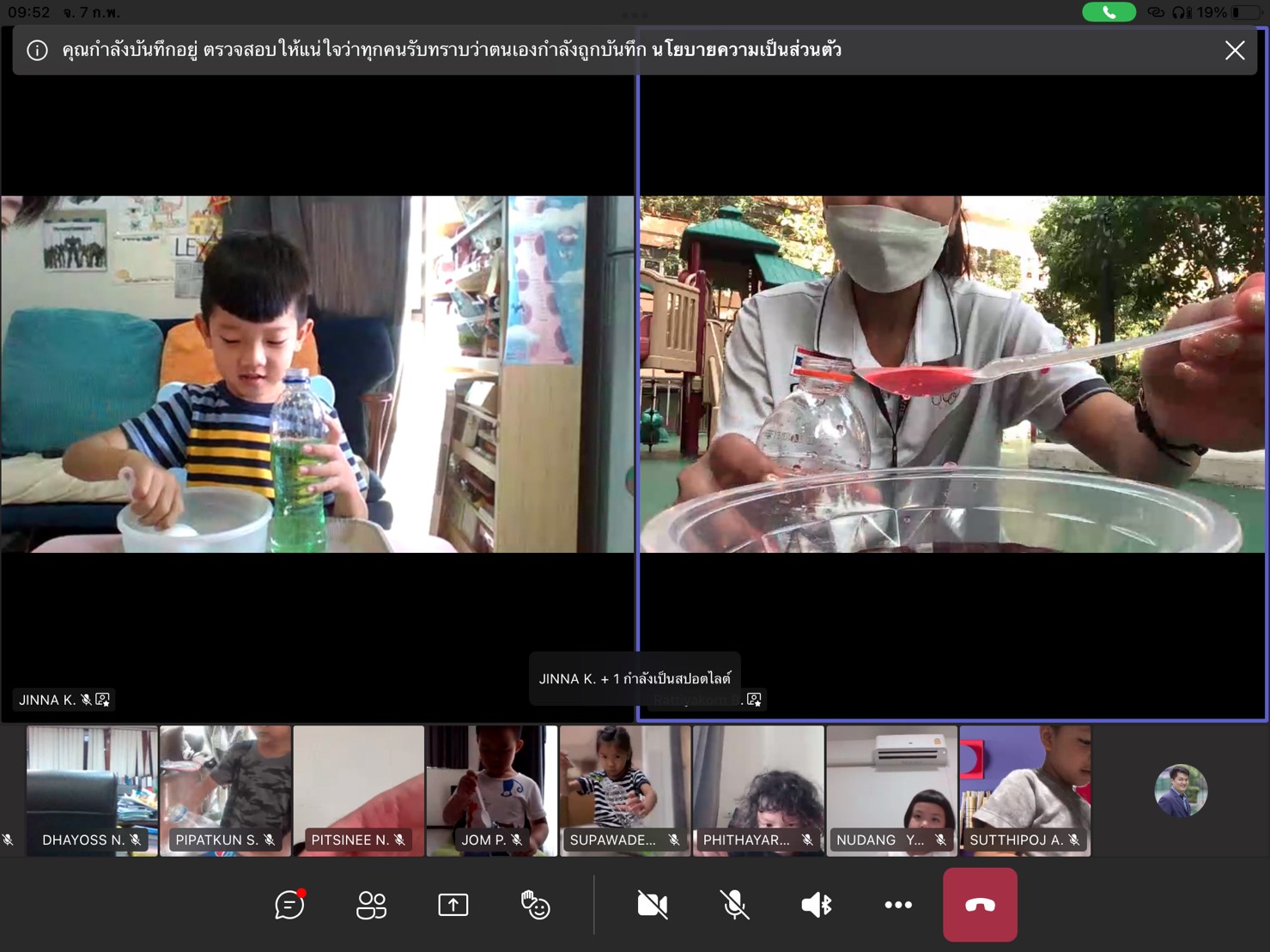The image size is (1270, 952).
Task: Select JOM P. participant video tile
Action: [x=492, y=790]
